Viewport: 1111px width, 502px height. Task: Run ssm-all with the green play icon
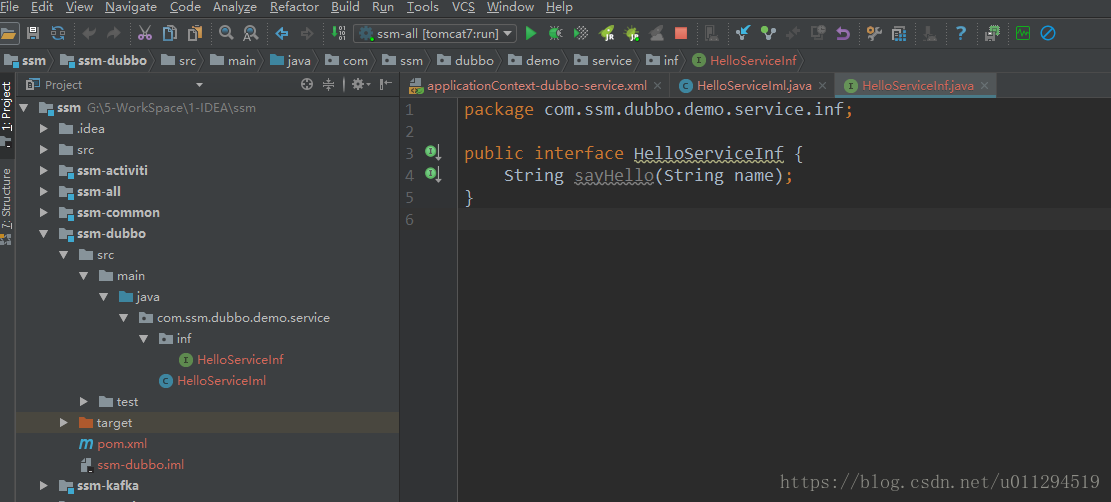pos(531,33)
